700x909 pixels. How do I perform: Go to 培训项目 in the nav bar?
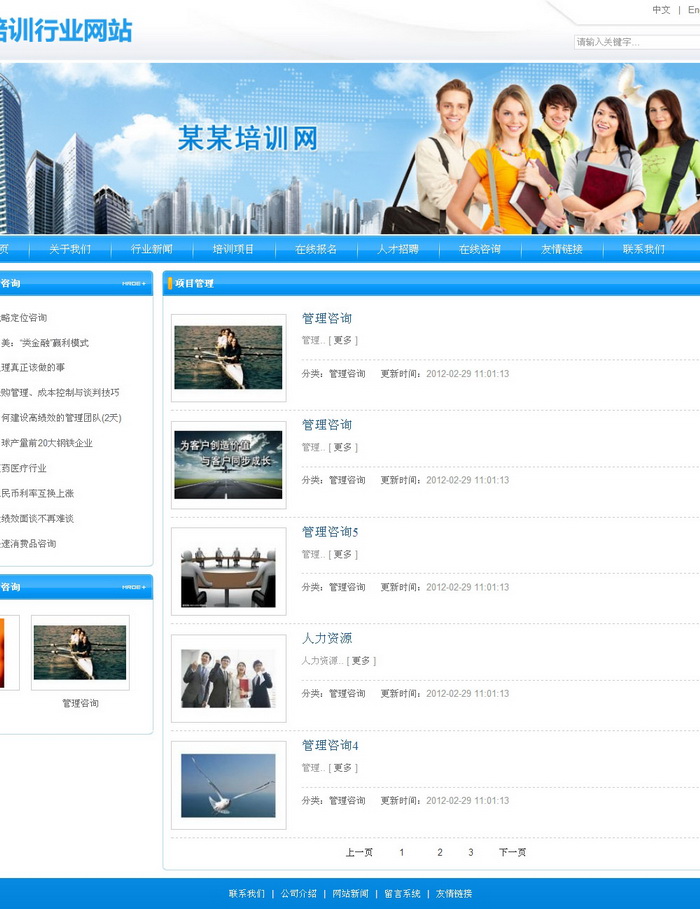click(x=233, y=249)
